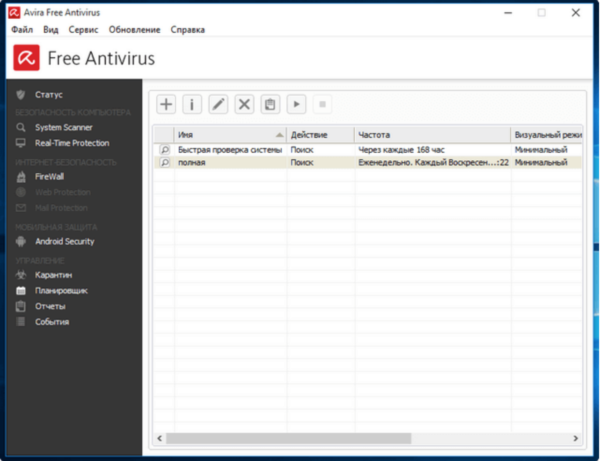The height and width of the screenshot is (461, 600).
Task: Click the add new job plus icon
Action: click(166, 104)
